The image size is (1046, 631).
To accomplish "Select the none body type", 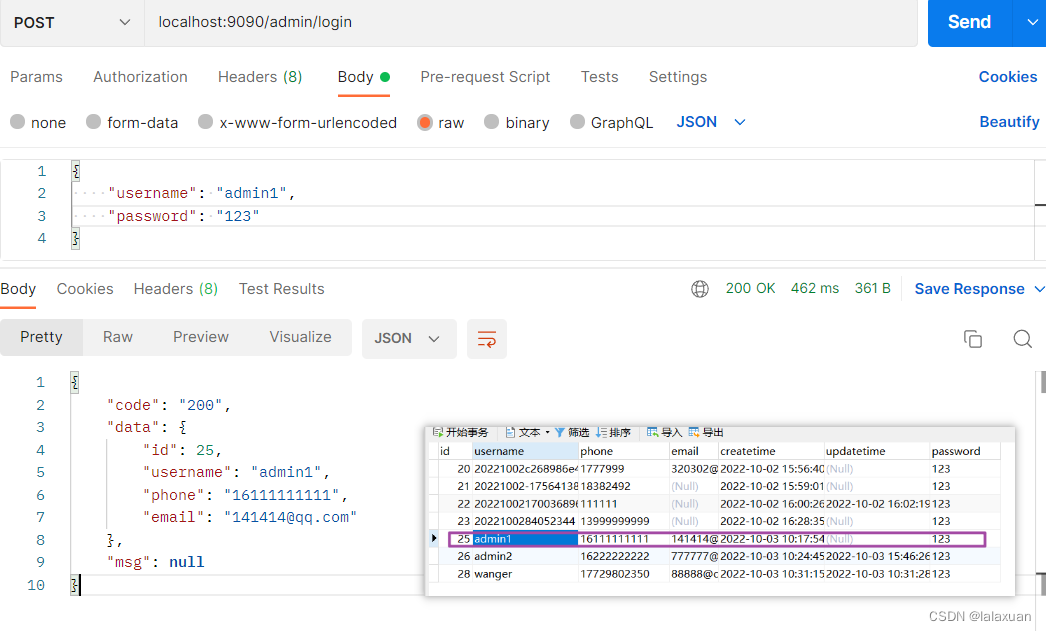I will (x=38, y=122).
